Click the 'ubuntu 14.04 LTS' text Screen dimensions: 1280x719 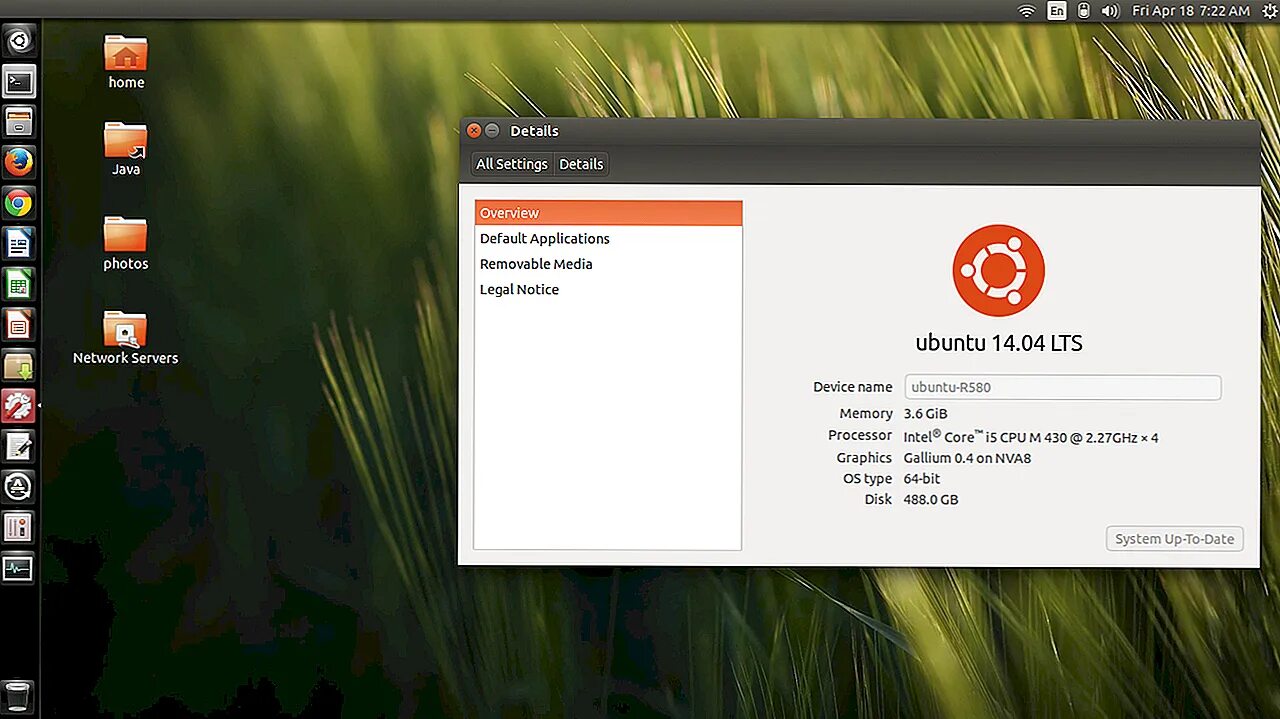pos(999,343)
